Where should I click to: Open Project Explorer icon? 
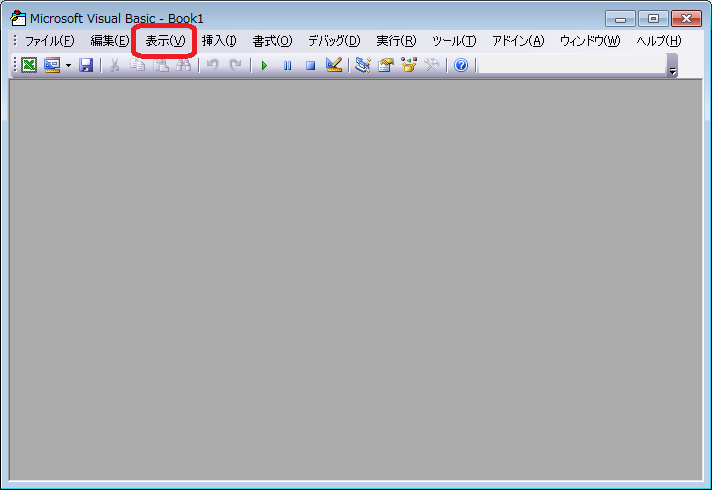tap(363, 65)
